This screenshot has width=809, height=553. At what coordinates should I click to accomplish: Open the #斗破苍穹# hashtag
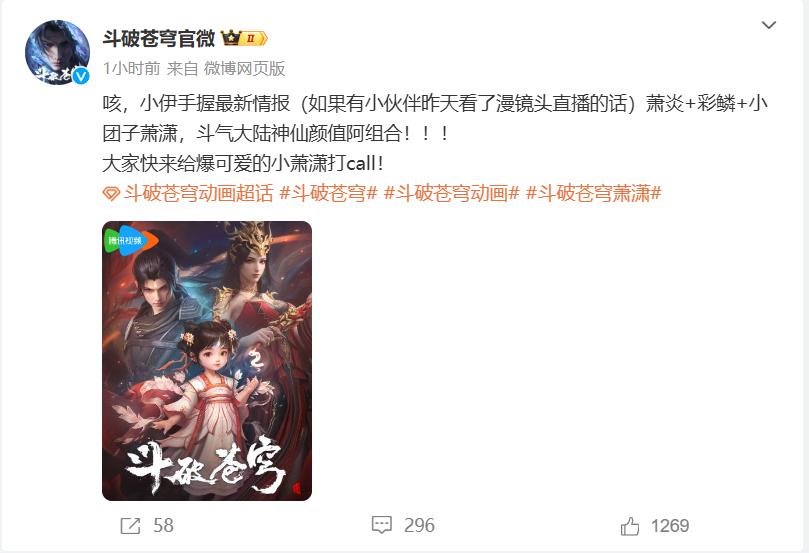tap(329, 194)
